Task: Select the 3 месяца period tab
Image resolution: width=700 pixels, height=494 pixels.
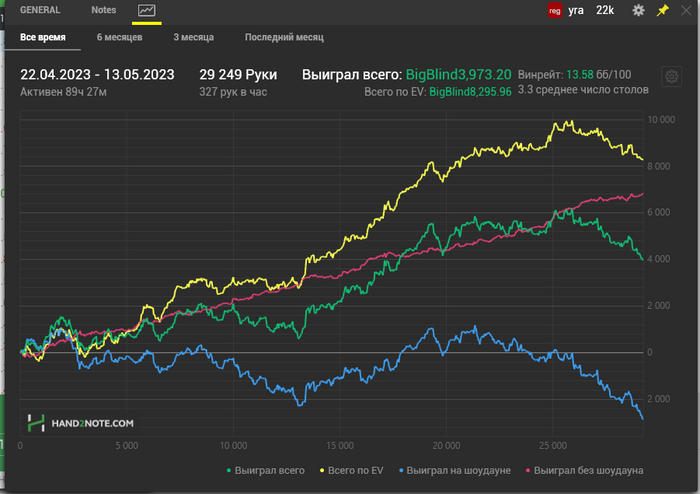Action: click(x=193, y=37)
